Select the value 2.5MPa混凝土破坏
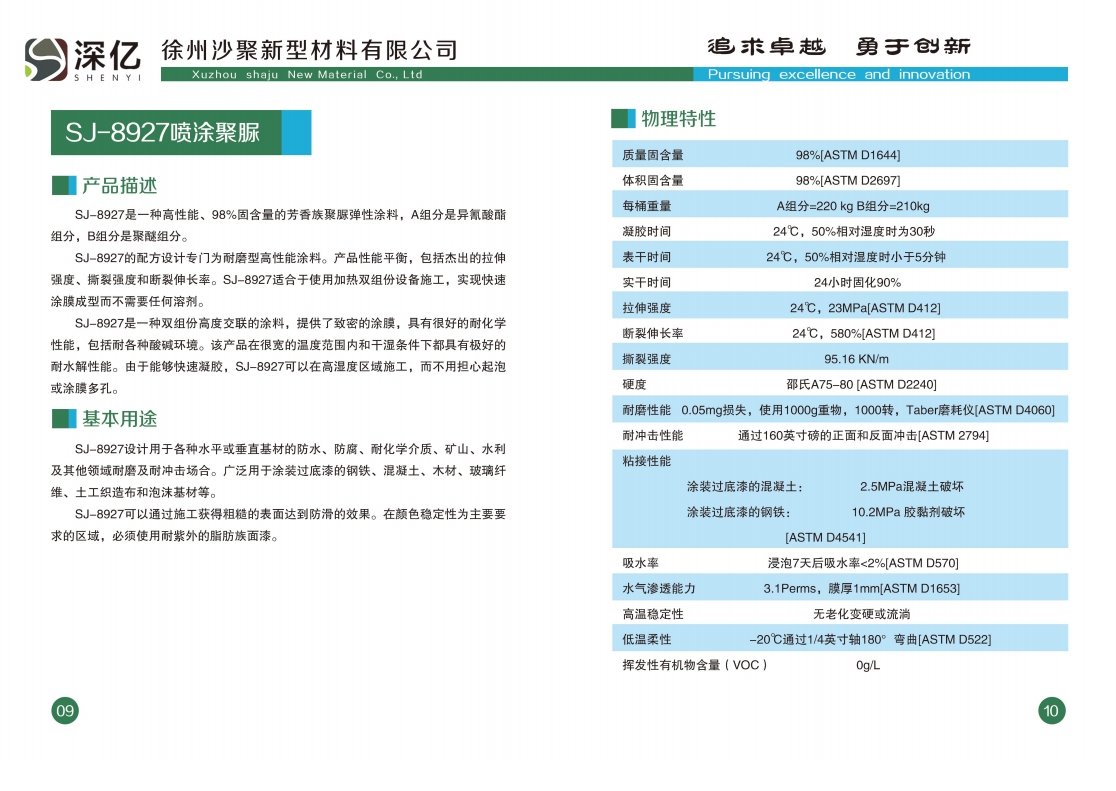1116x791 pixels. pos(912,486)
